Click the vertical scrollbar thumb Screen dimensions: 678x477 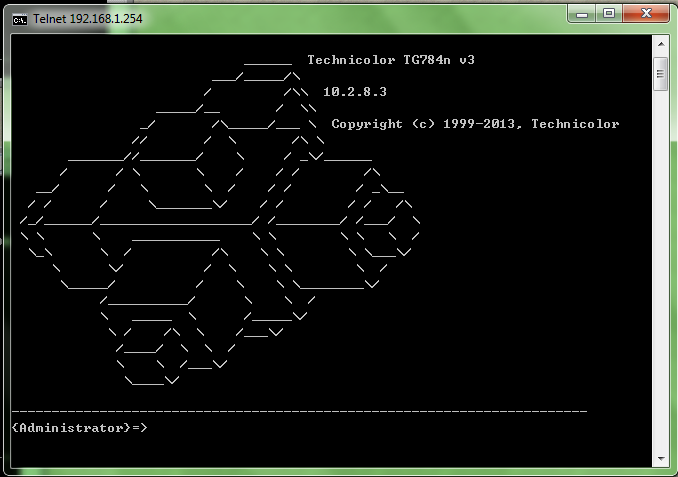point(660,74)
